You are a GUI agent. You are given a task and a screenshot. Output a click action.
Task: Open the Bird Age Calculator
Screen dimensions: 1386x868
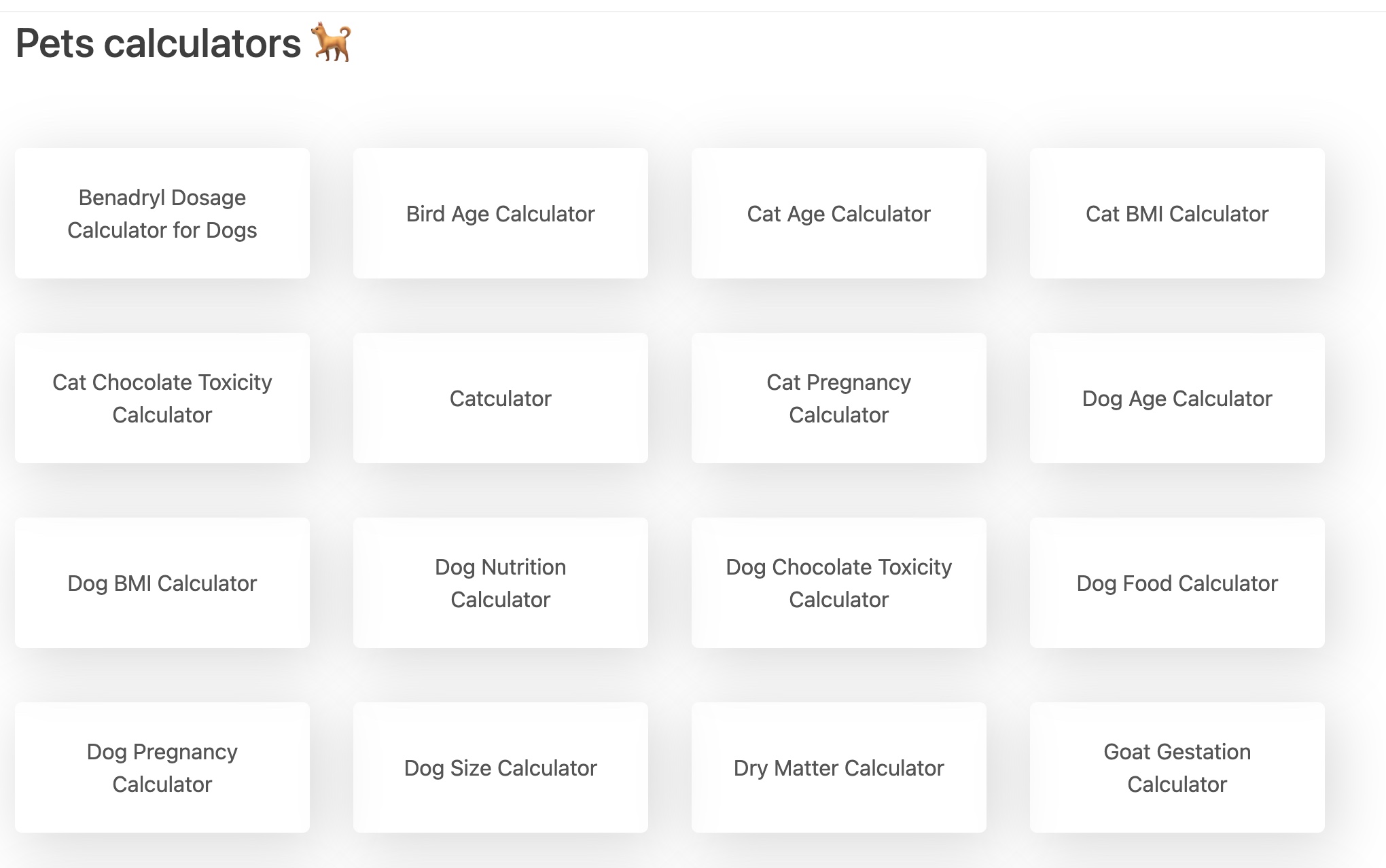click(x=500, y=214)
